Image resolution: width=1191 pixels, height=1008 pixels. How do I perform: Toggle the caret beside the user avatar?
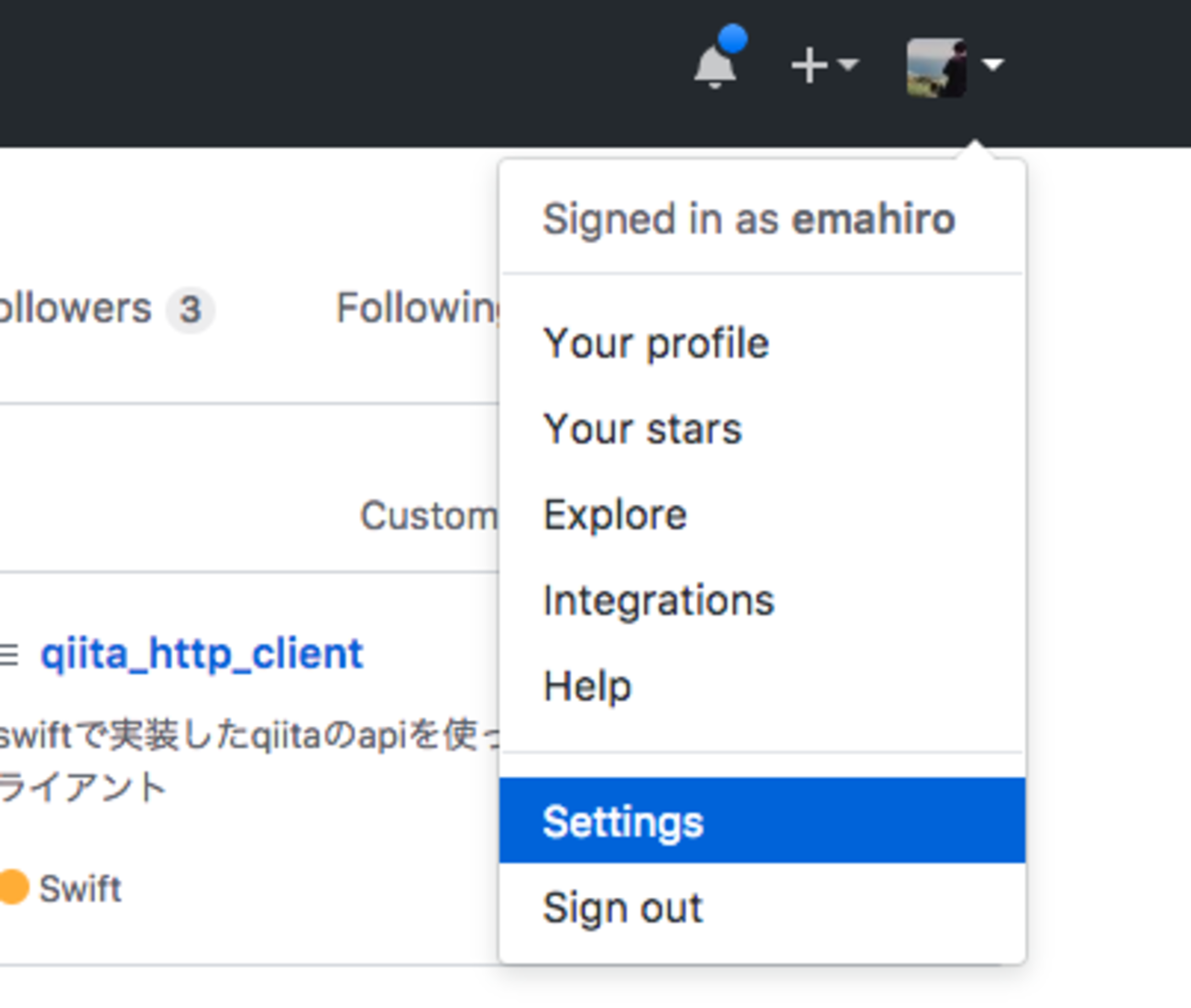pos(992,64)
